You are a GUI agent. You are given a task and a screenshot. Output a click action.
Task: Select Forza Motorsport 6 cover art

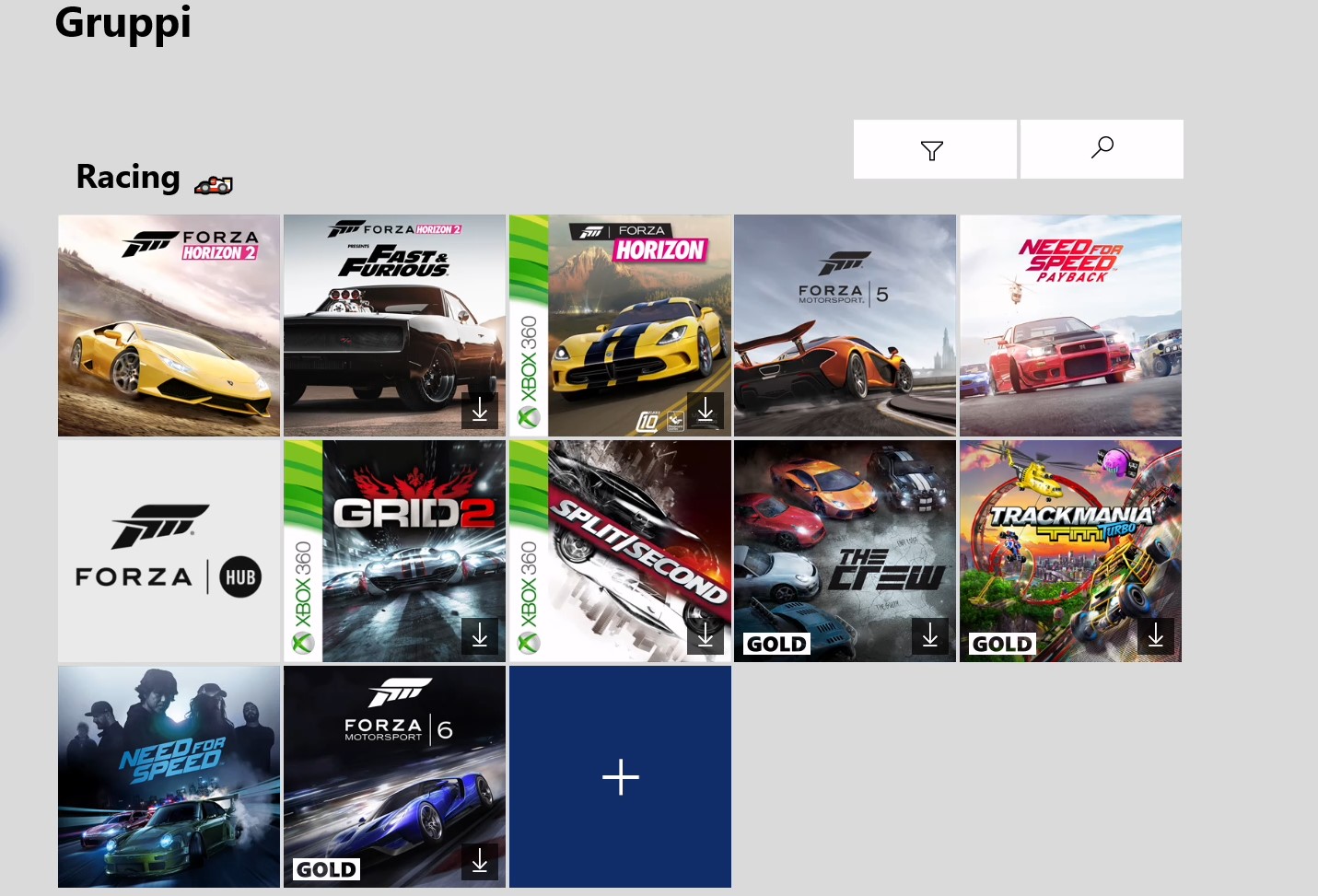pyautogui.click(x=394, y=777)
